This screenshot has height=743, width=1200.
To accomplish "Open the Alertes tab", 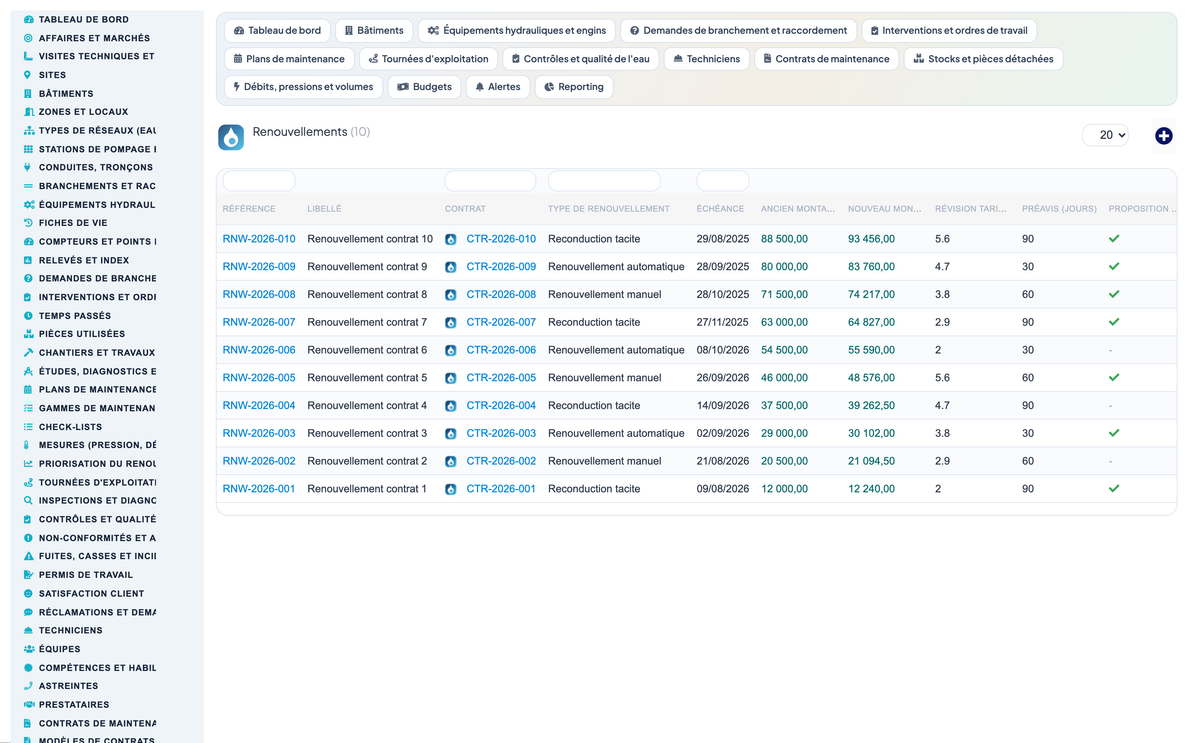I will point(498,87).
